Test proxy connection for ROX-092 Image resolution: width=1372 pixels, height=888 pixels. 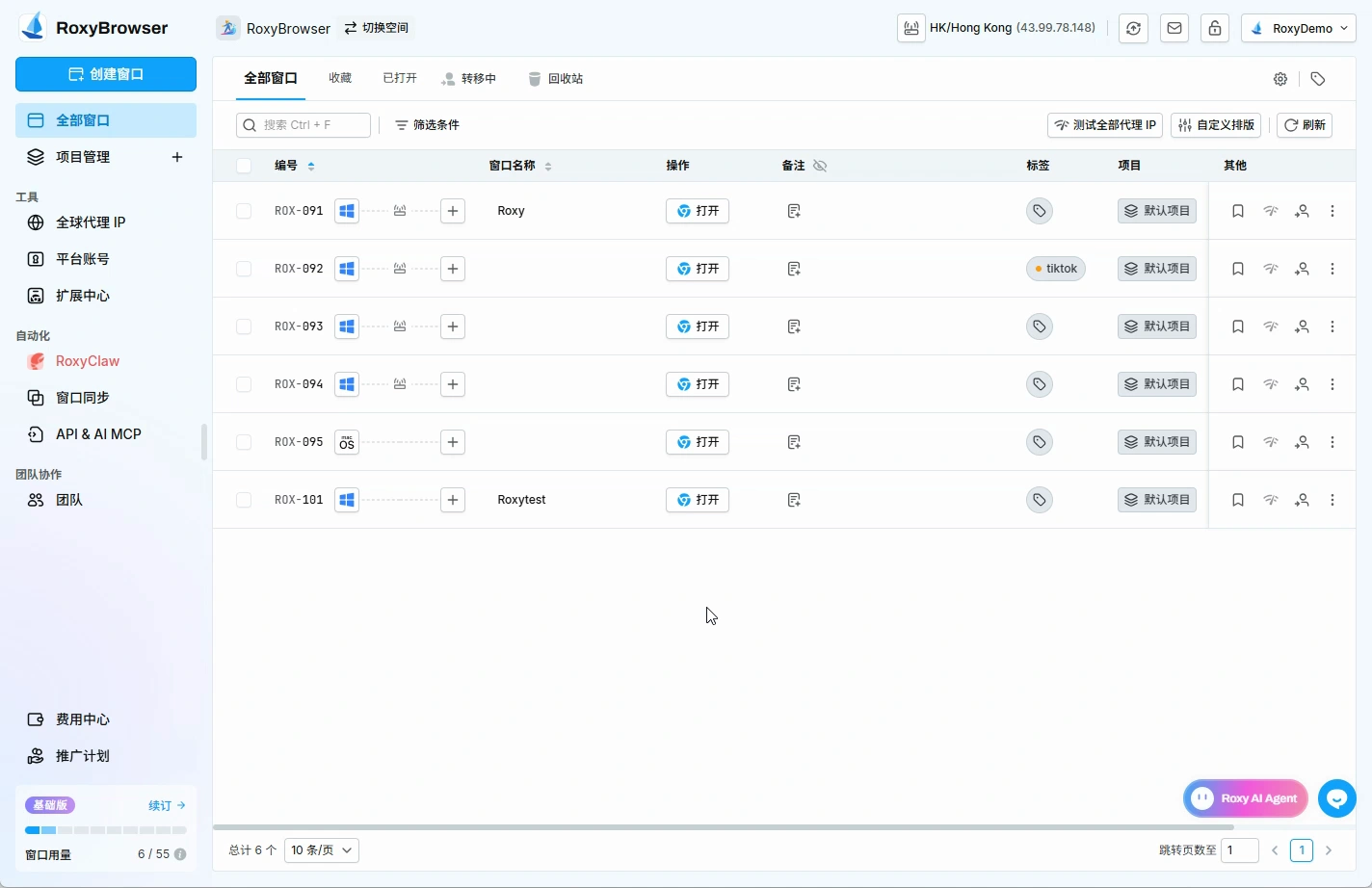(x=1271, y=269)
